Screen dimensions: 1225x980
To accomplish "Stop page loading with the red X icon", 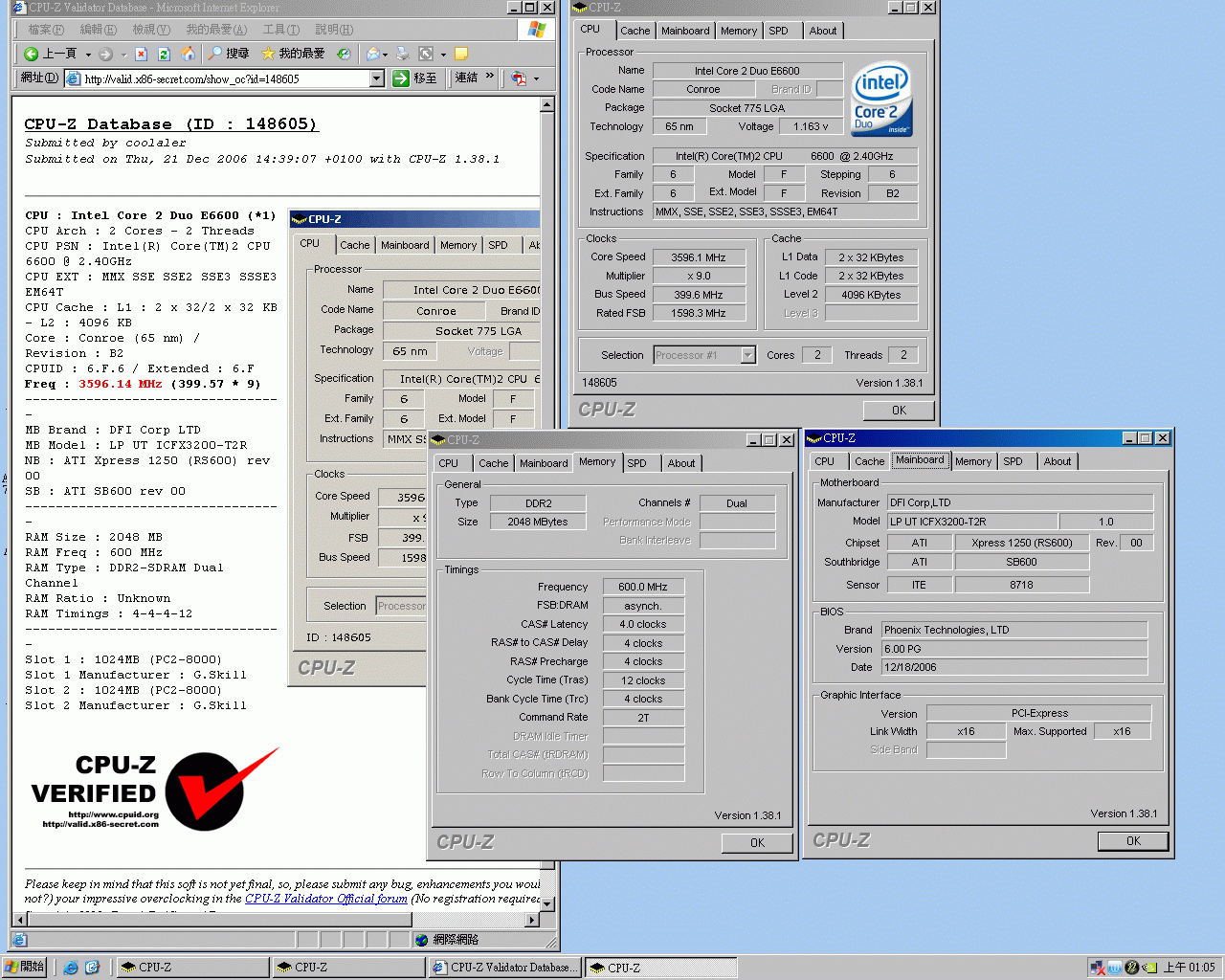I will (x=142, y=54).
